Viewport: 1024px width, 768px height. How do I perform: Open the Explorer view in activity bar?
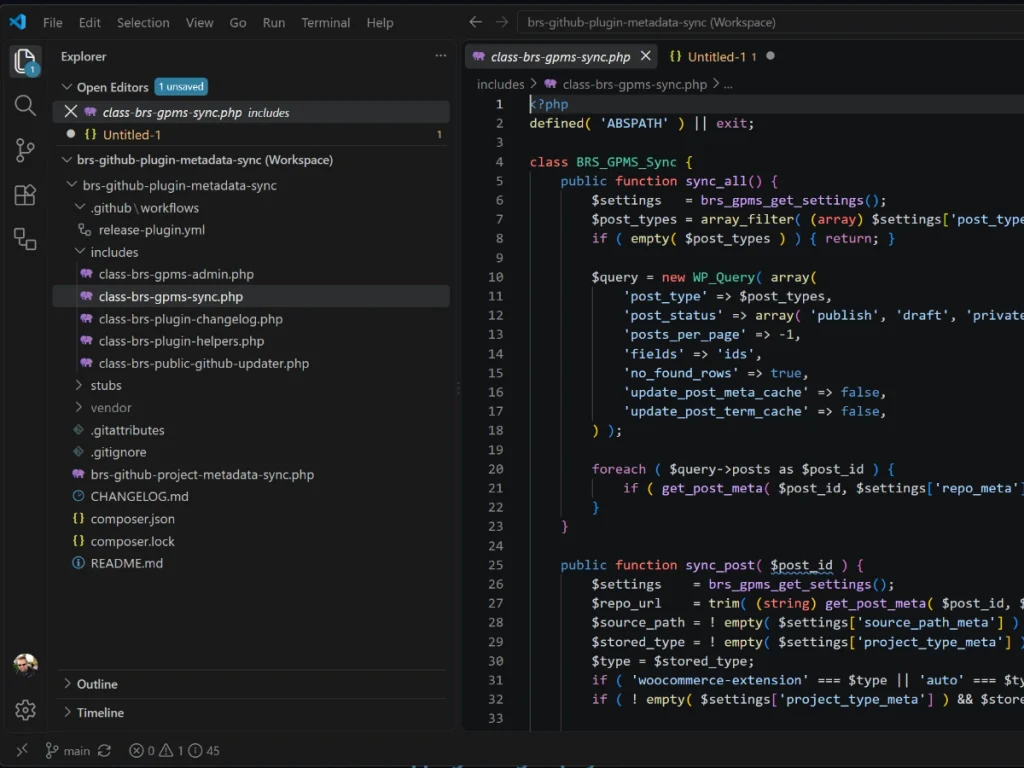pos(25,61)
